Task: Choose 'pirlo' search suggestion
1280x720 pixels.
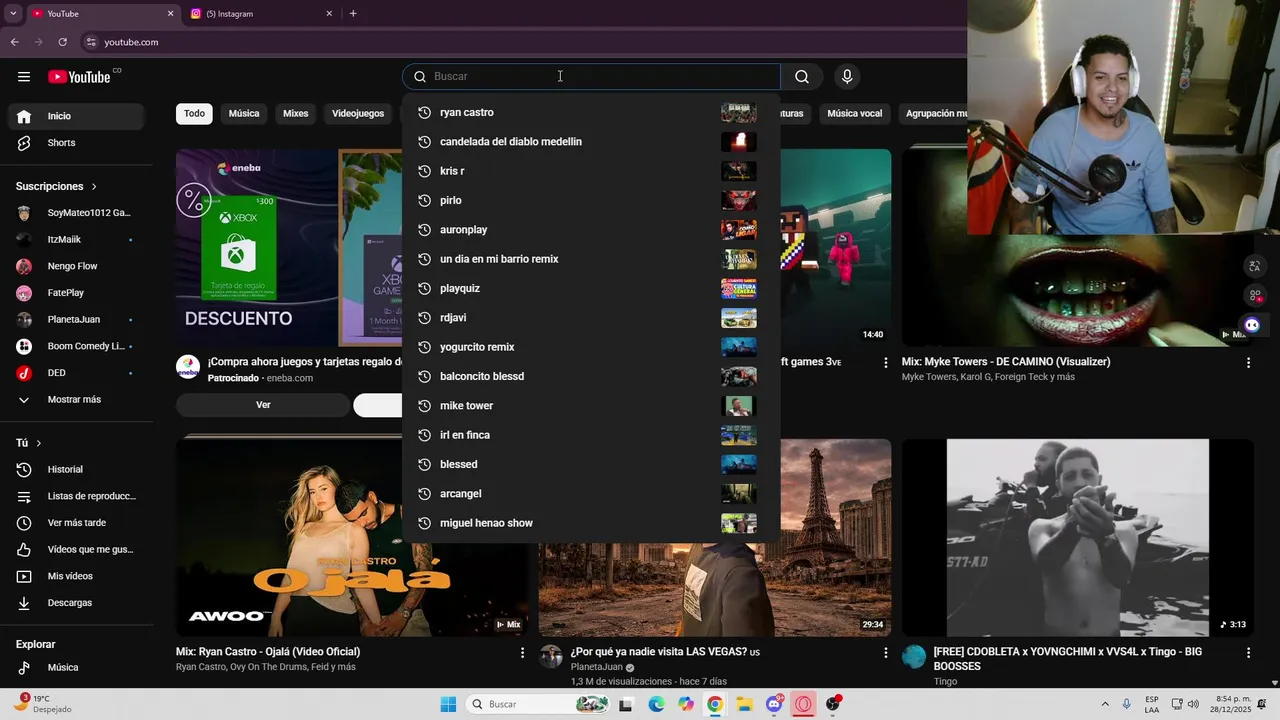Action: 591,200
